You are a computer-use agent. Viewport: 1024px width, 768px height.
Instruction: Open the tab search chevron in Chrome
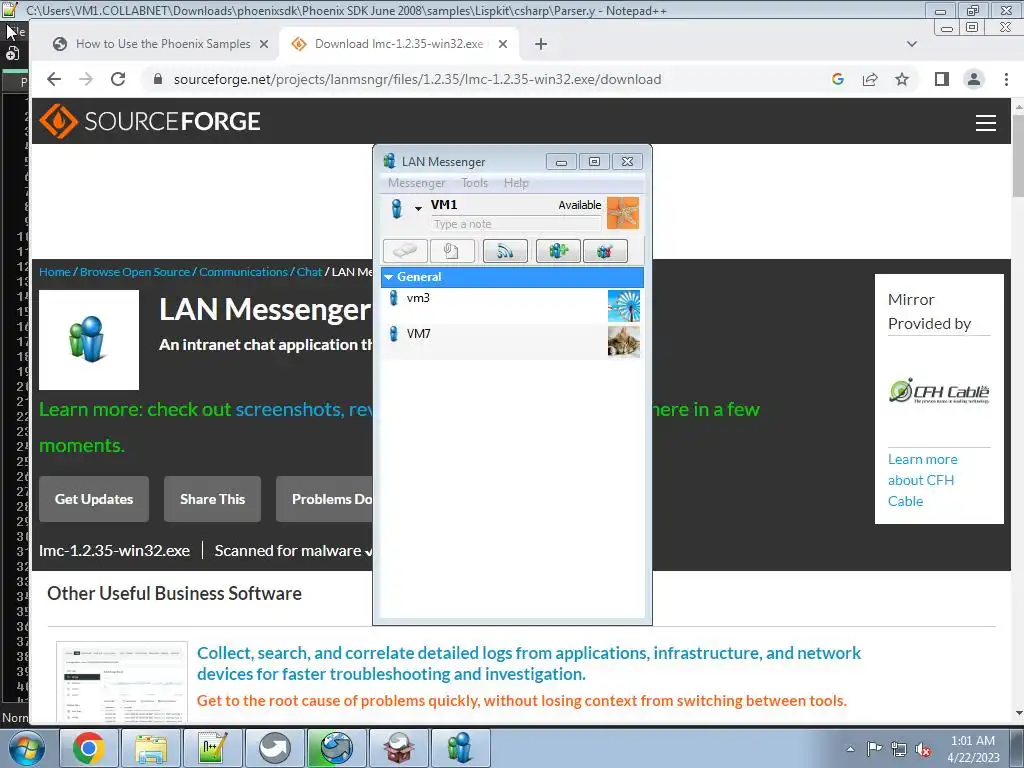point(912,44)
